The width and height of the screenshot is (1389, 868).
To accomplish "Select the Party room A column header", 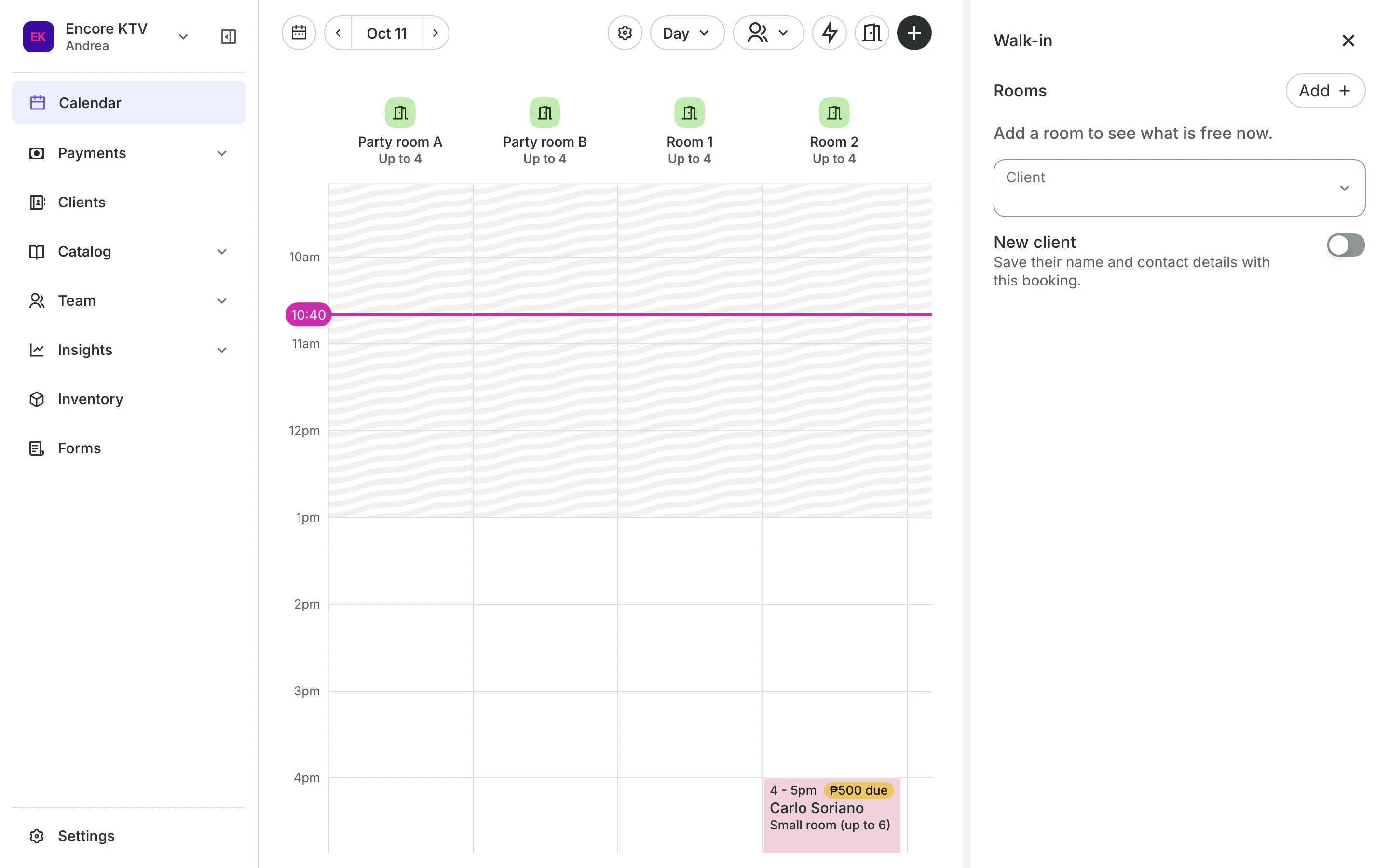I will [x=400, y=132].
